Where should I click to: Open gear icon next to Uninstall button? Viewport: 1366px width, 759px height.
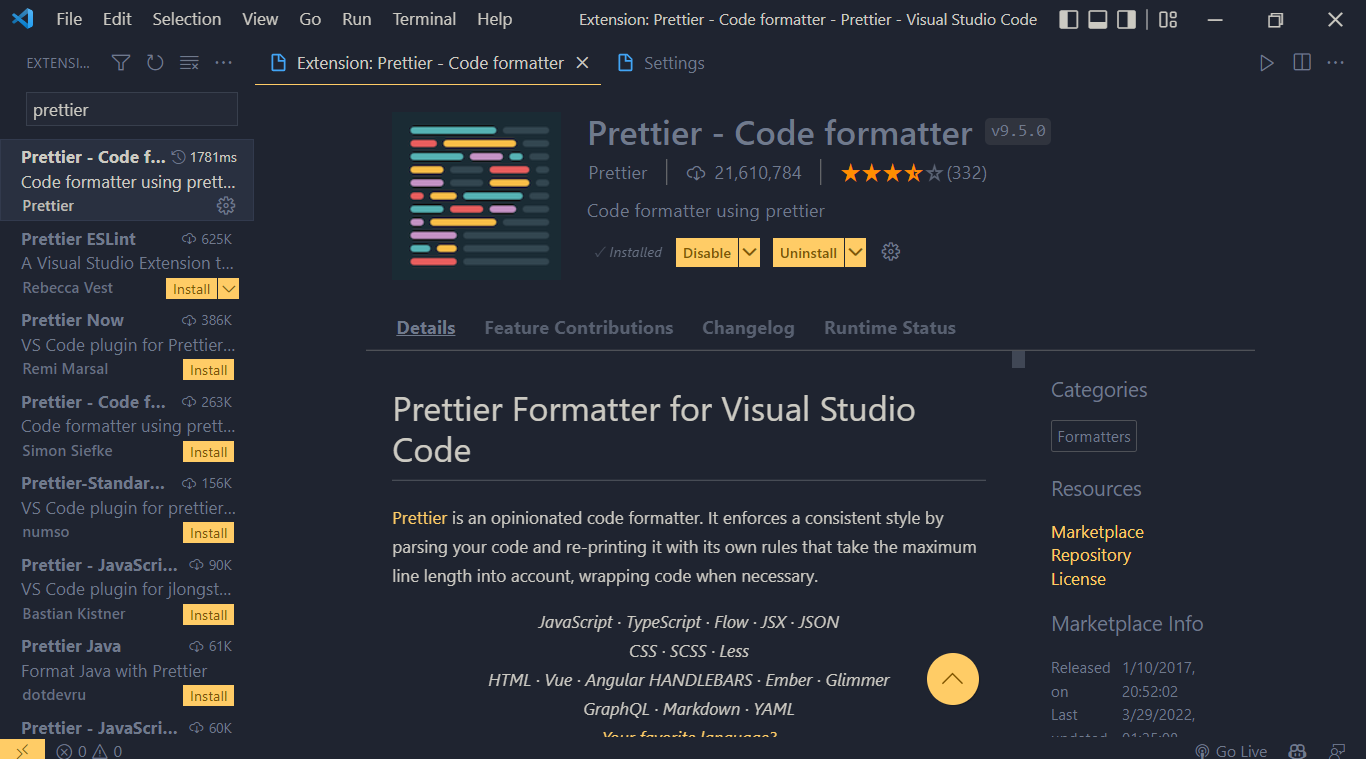(891, 252)
